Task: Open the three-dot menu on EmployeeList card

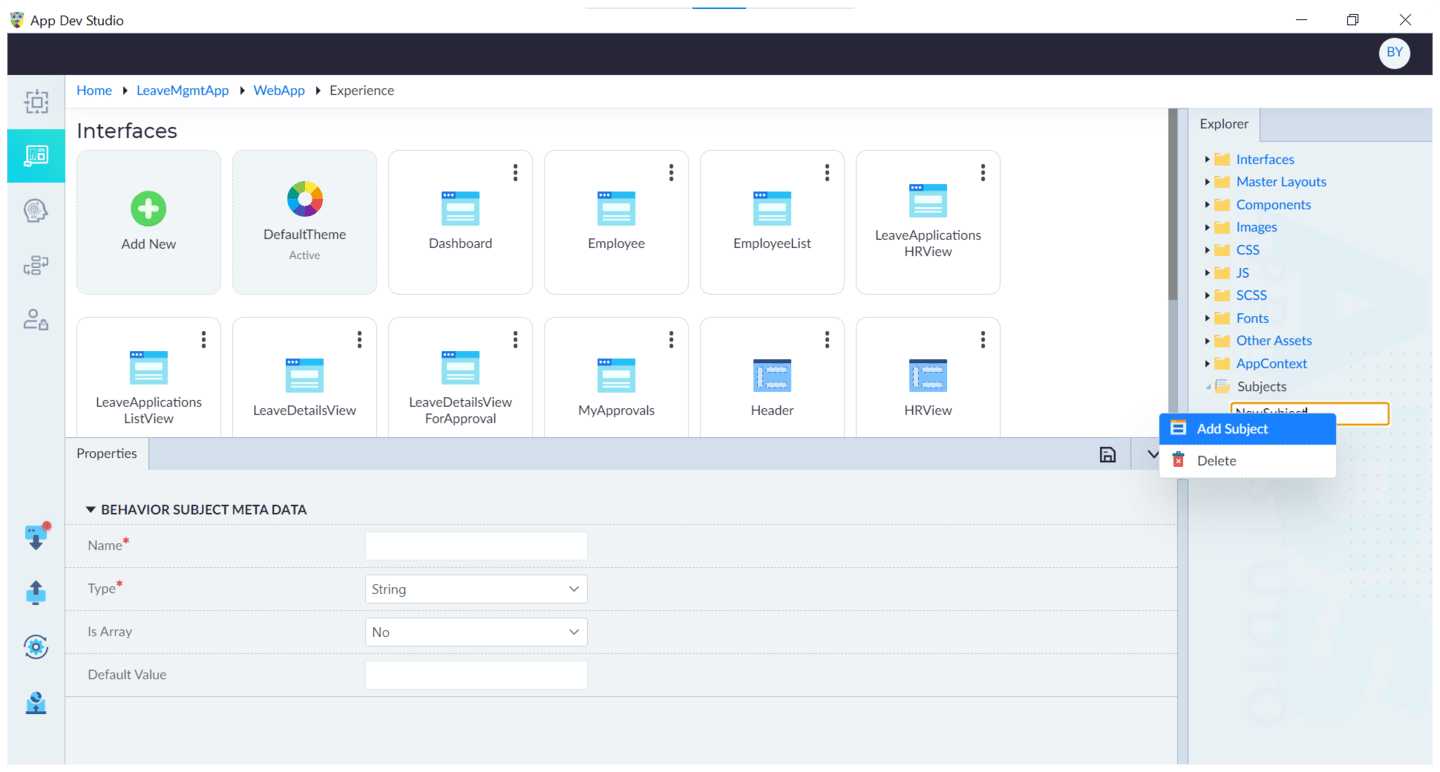Action: 828,173
